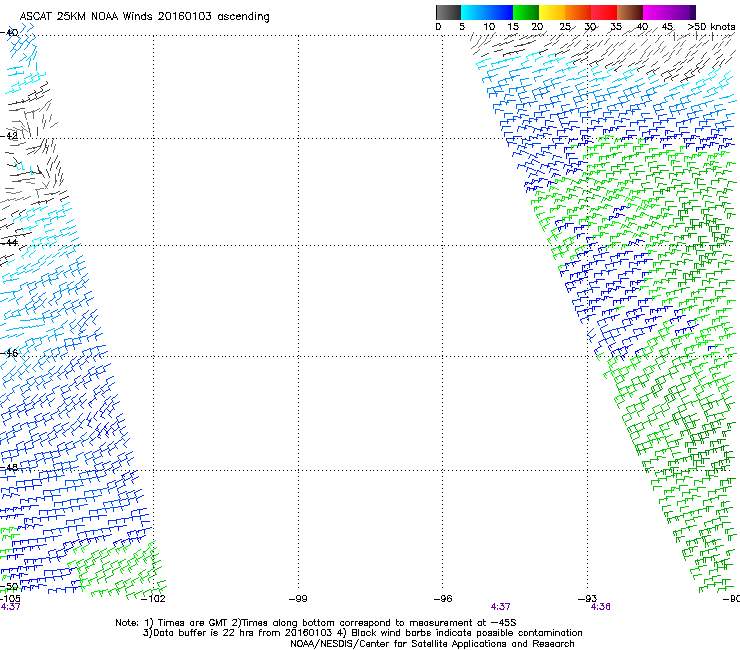Click the -48 latitude label
Screen dimensions: 740x650
coord(9,467)
